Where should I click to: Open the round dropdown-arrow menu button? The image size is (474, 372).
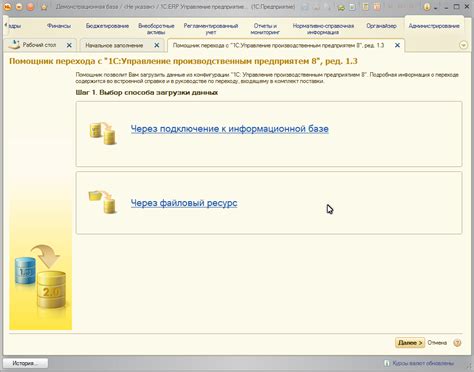point(19,7)
